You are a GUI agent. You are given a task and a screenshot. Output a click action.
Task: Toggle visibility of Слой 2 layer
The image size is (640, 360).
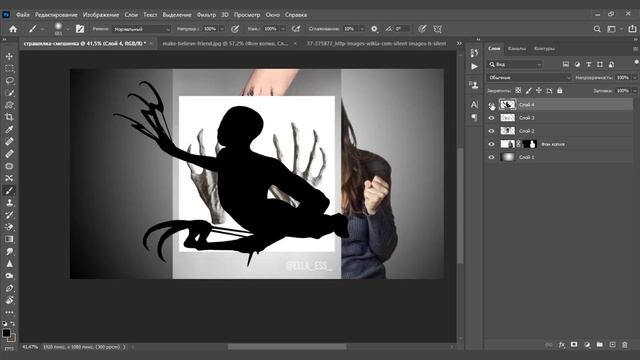[491, 131]
